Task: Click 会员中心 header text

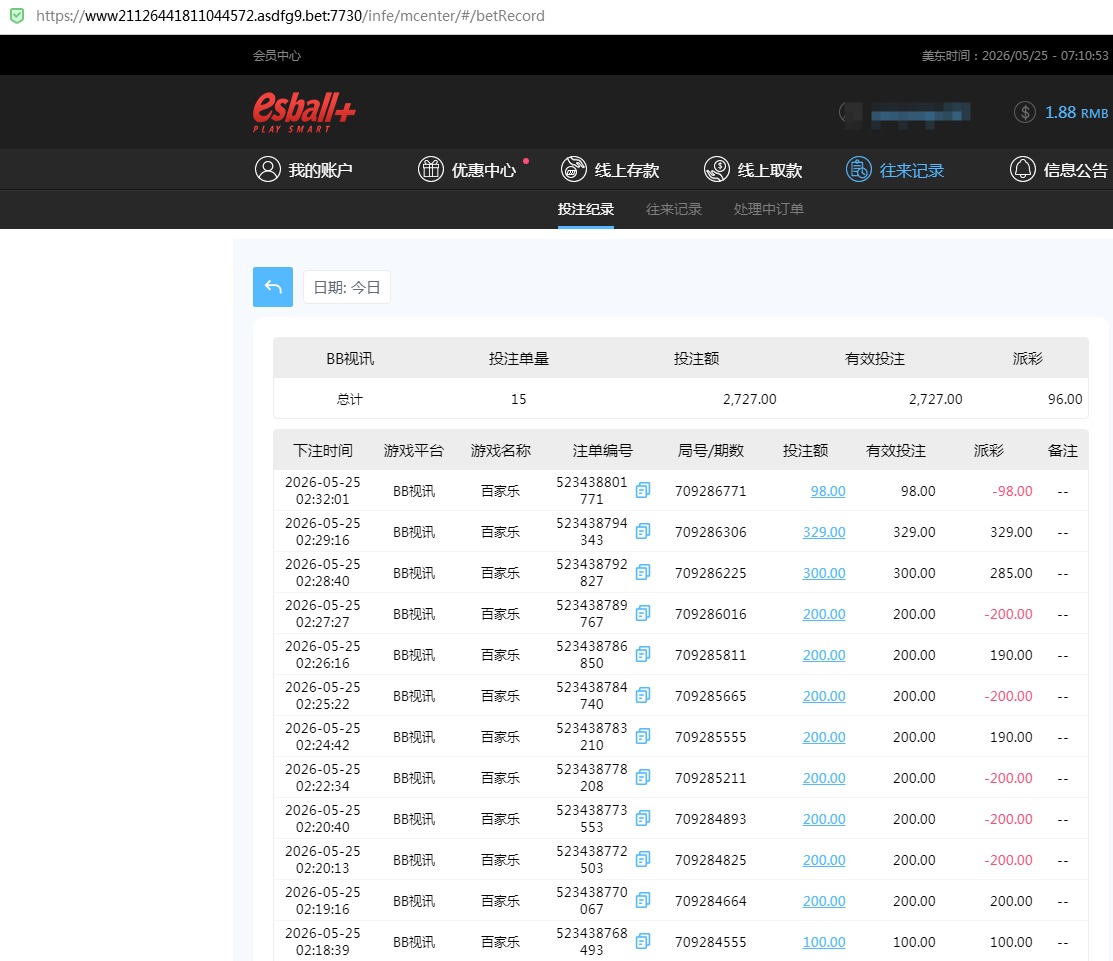Action: [x=277, y=55]
